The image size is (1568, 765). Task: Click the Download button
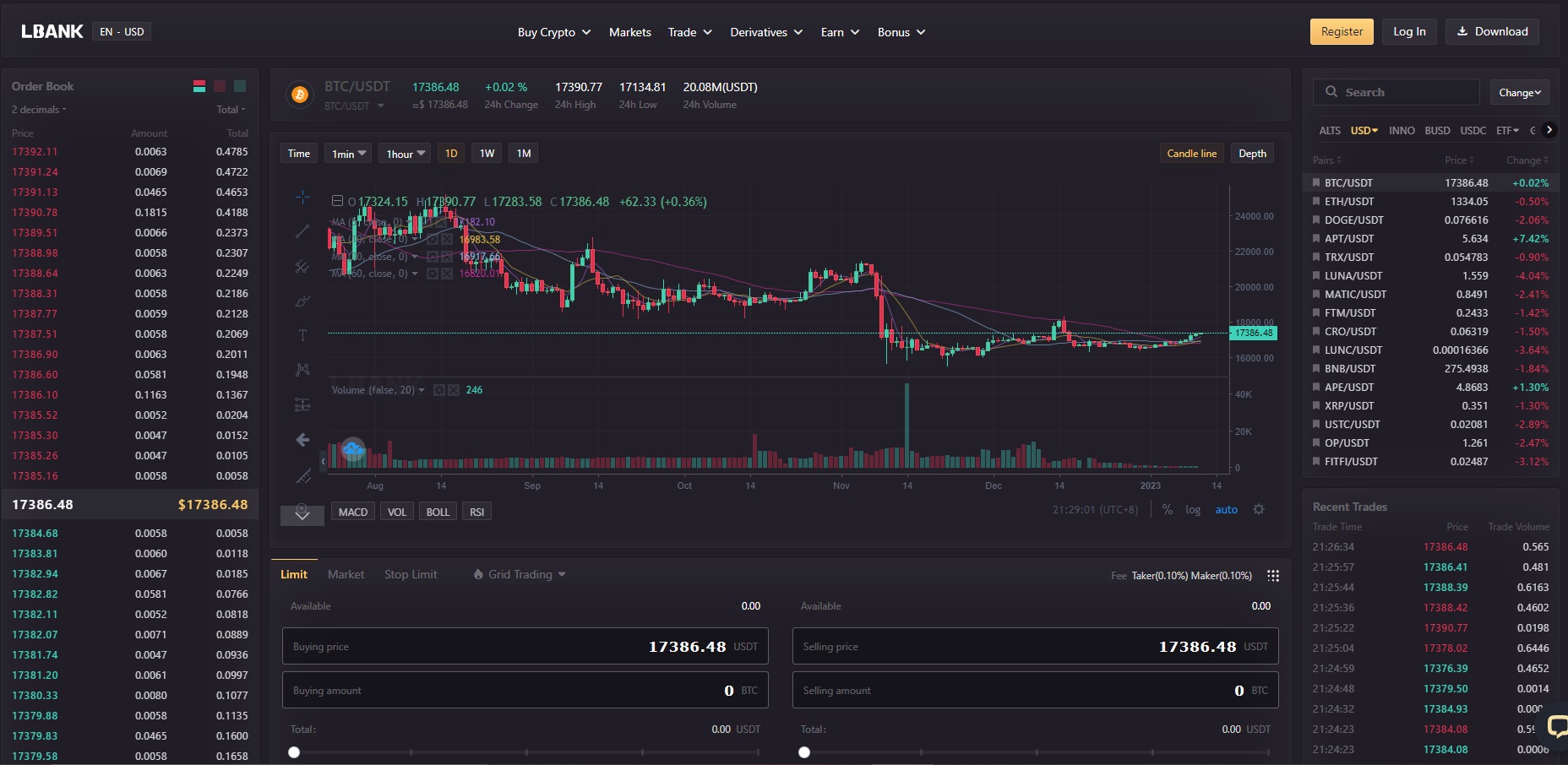coord(1492,31)
